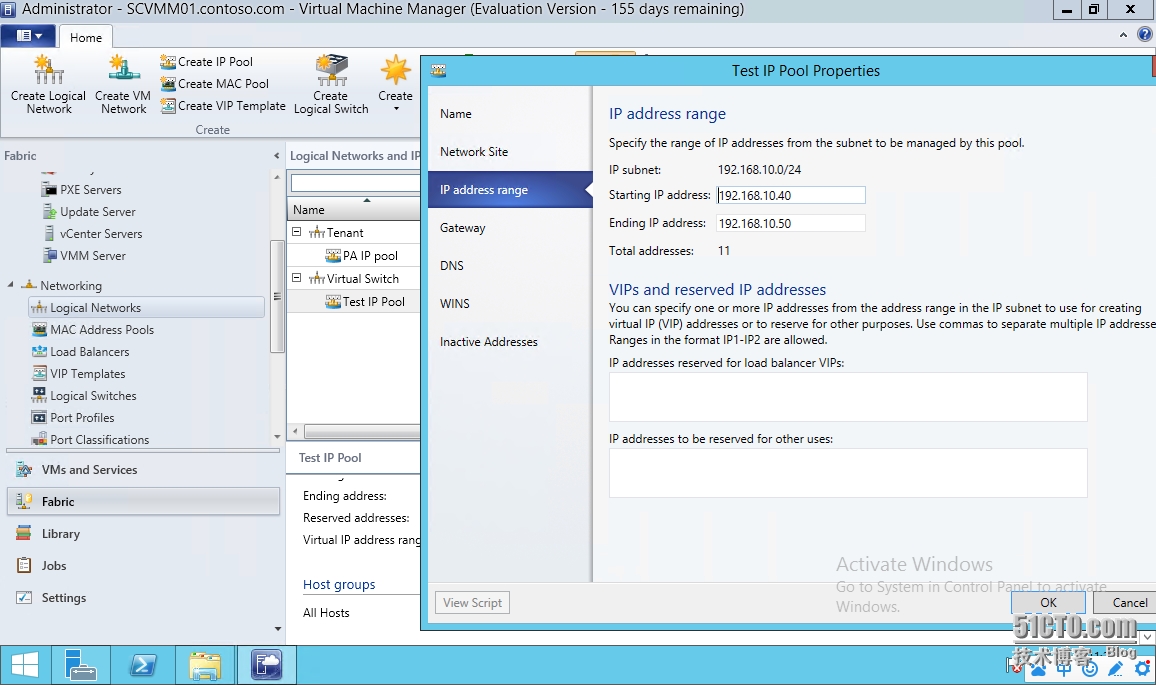Click the Create VM Network icon
1156x685 pixels.
123,69
